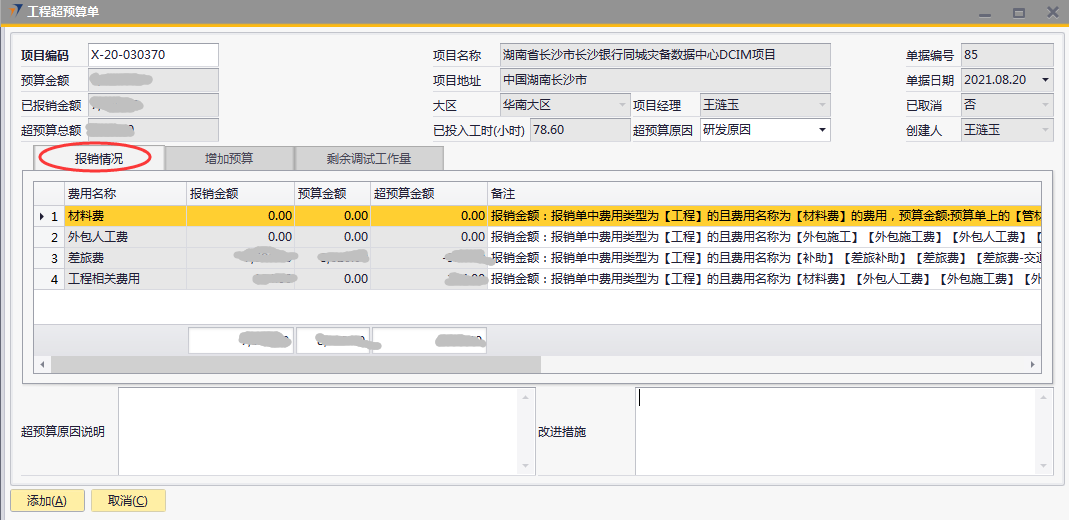Image resolution: width=1069 pixels, height=520 pixels.
Task: Click the 超预算金额 column header
Action: (x=428, y=193)
